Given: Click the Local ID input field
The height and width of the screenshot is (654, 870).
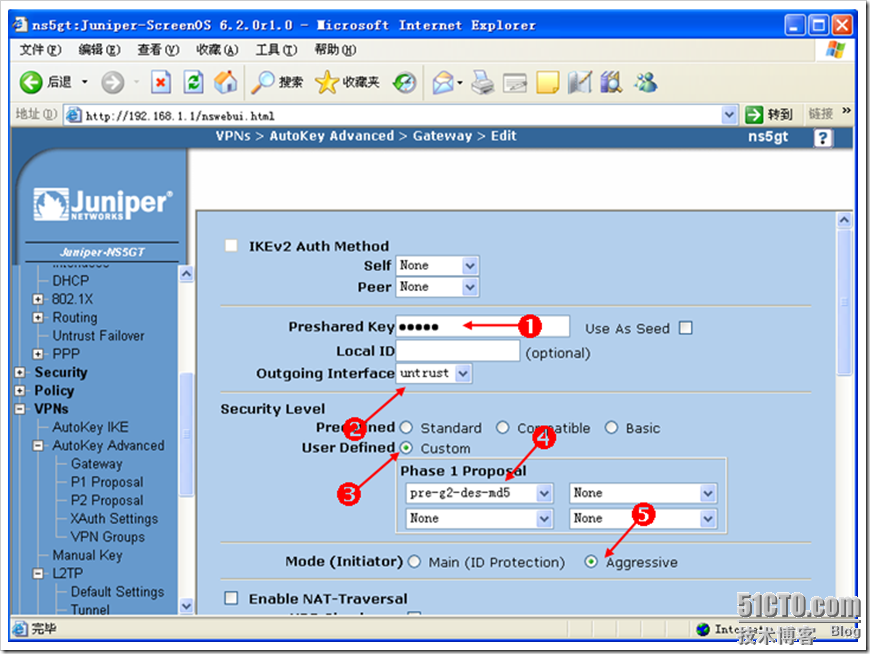Looking at the screenshot, I should click(x=458, y=351).
